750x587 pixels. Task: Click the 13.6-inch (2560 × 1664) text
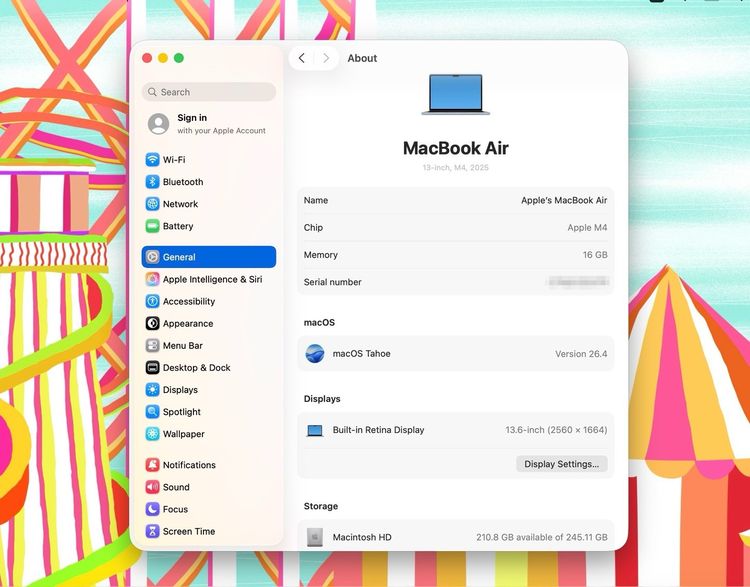click(x=556, y=430)
